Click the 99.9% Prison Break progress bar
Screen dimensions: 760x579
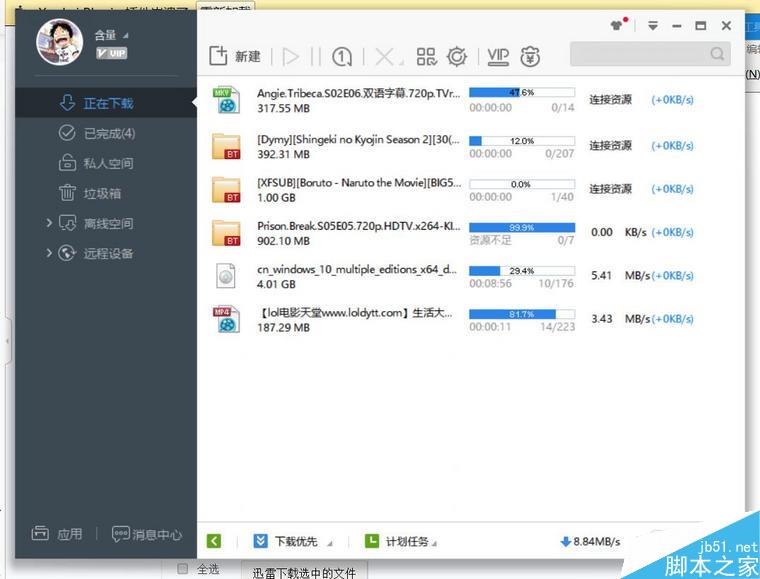click(x=522, y=227)
